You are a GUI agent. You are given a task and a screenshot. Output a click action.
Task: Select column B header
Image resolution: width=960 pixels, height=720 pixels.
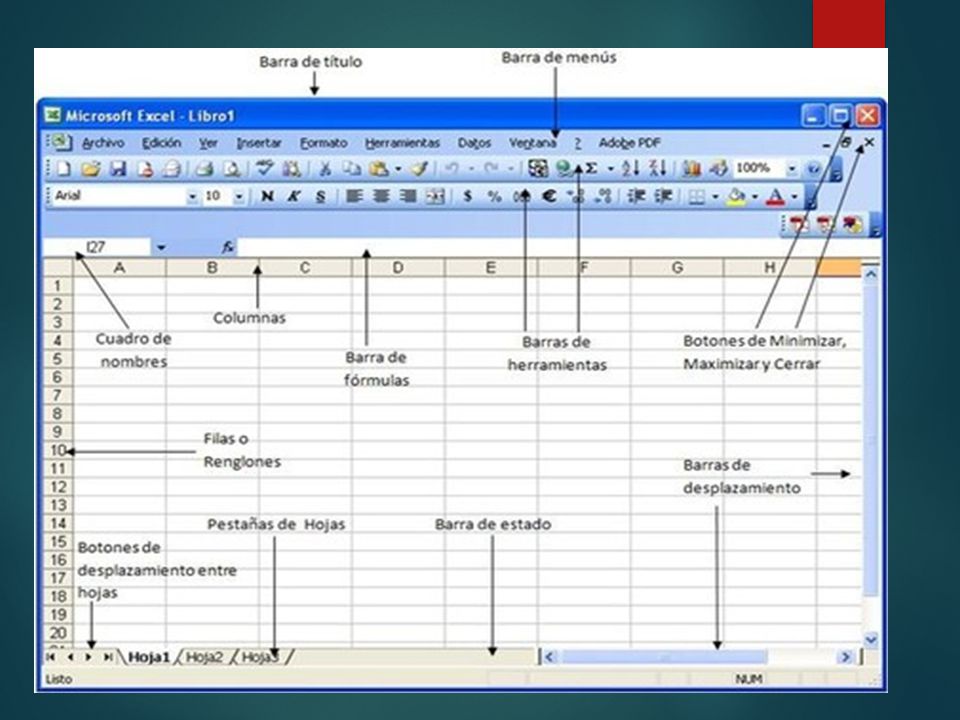212,268
